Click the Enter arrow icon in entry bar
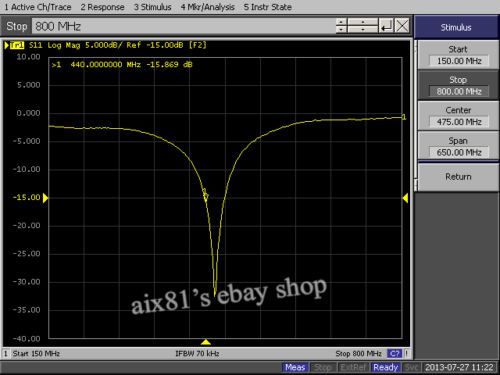 (386, 26)
